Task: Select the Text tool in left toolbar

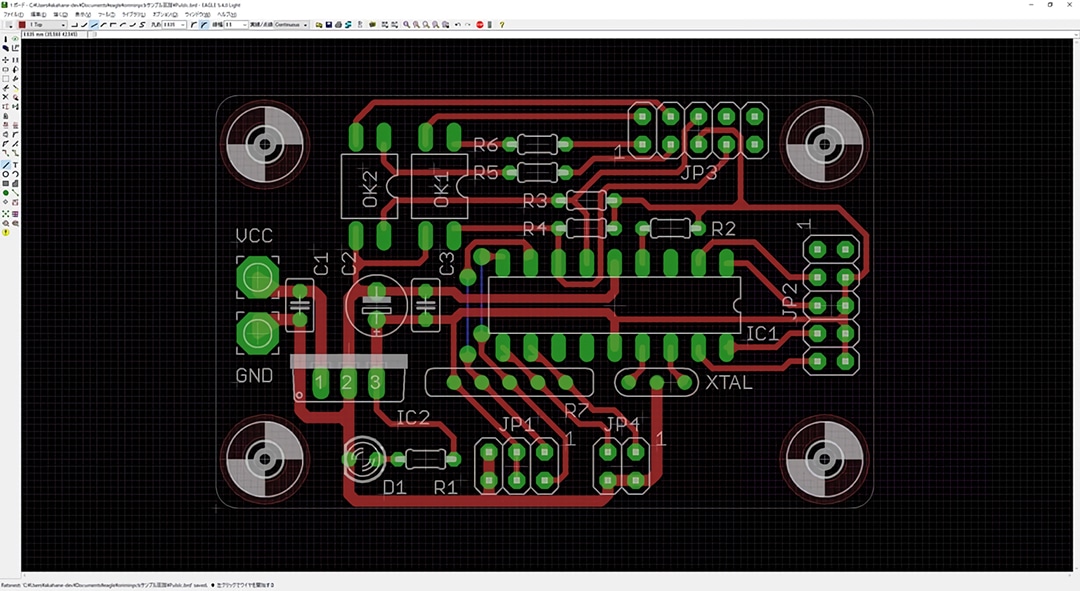Action: point(16,164)
